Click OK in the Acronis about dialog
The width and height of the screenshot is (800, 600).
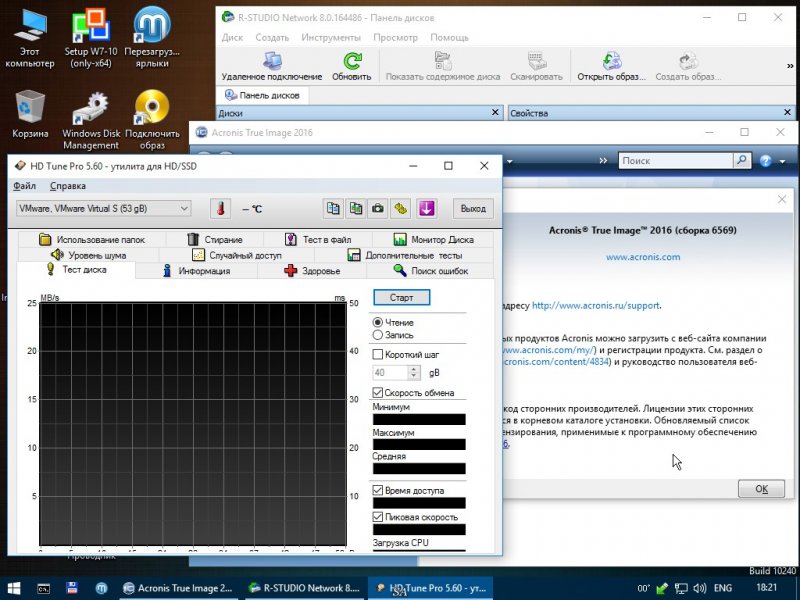[761, 489]
